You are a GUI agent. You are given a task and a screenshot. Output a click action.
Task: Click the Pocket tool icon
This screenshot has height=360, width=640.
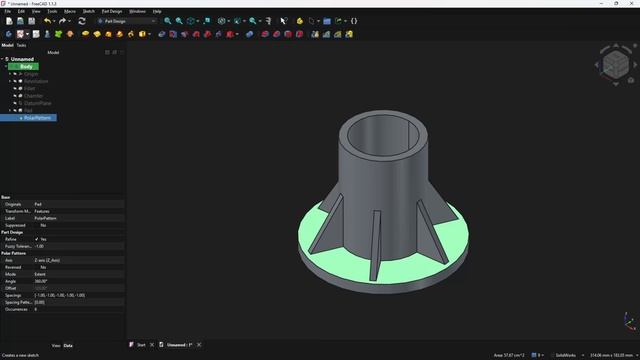162,34
